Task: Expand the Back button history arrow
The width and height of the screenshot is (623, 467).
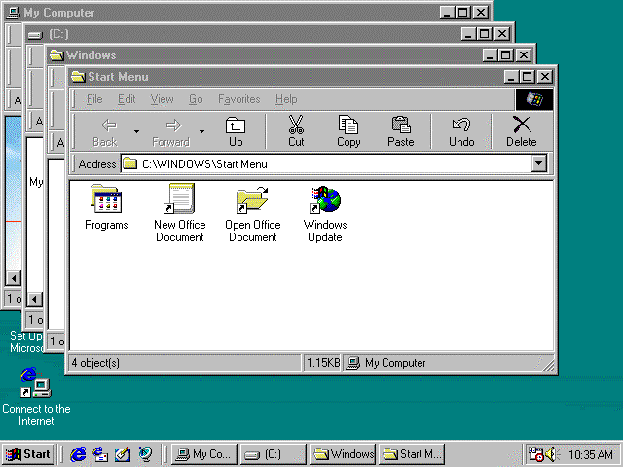Action: click(136, 131)
